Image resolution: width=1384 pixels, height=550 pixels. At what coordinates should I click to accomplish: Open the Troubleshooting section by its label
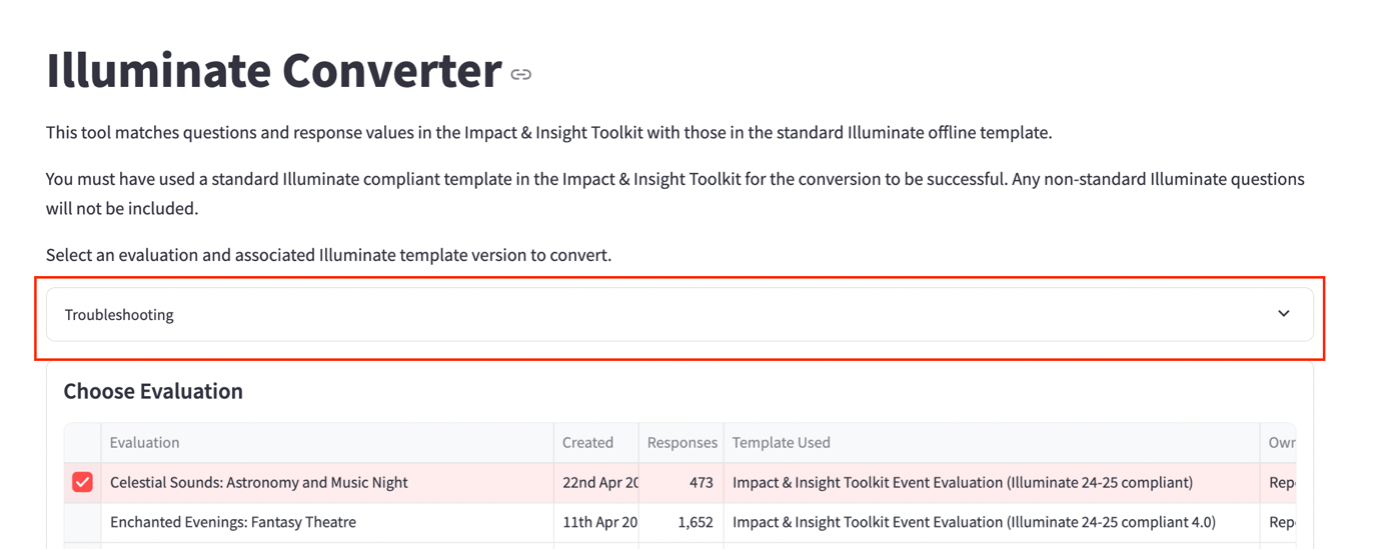(x=119, y=315)
